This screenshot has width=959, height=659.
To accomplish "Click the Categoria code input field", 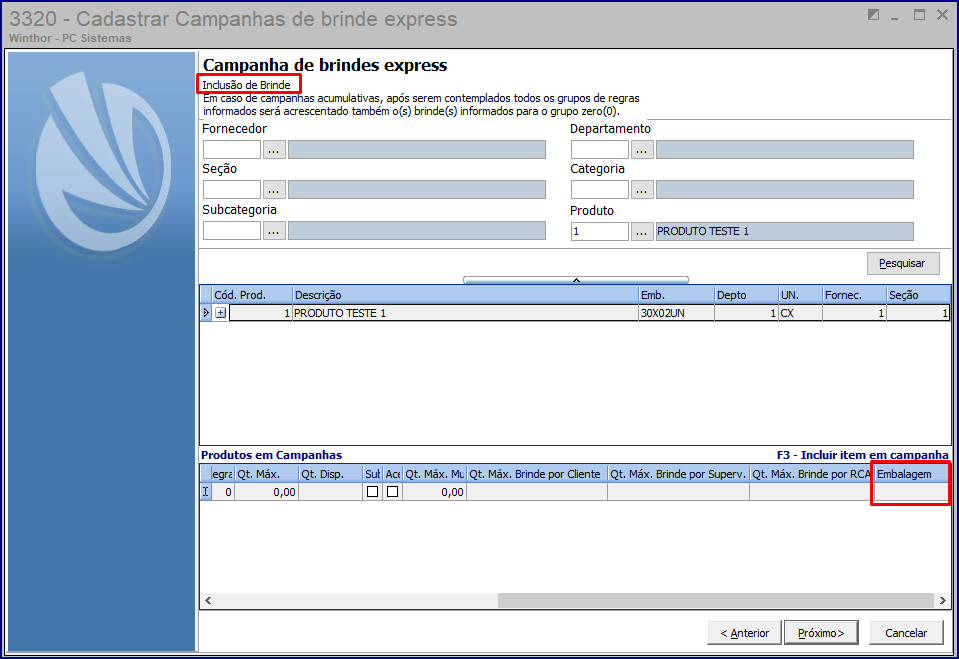I will pyautogui.click(x=599, y=190).
